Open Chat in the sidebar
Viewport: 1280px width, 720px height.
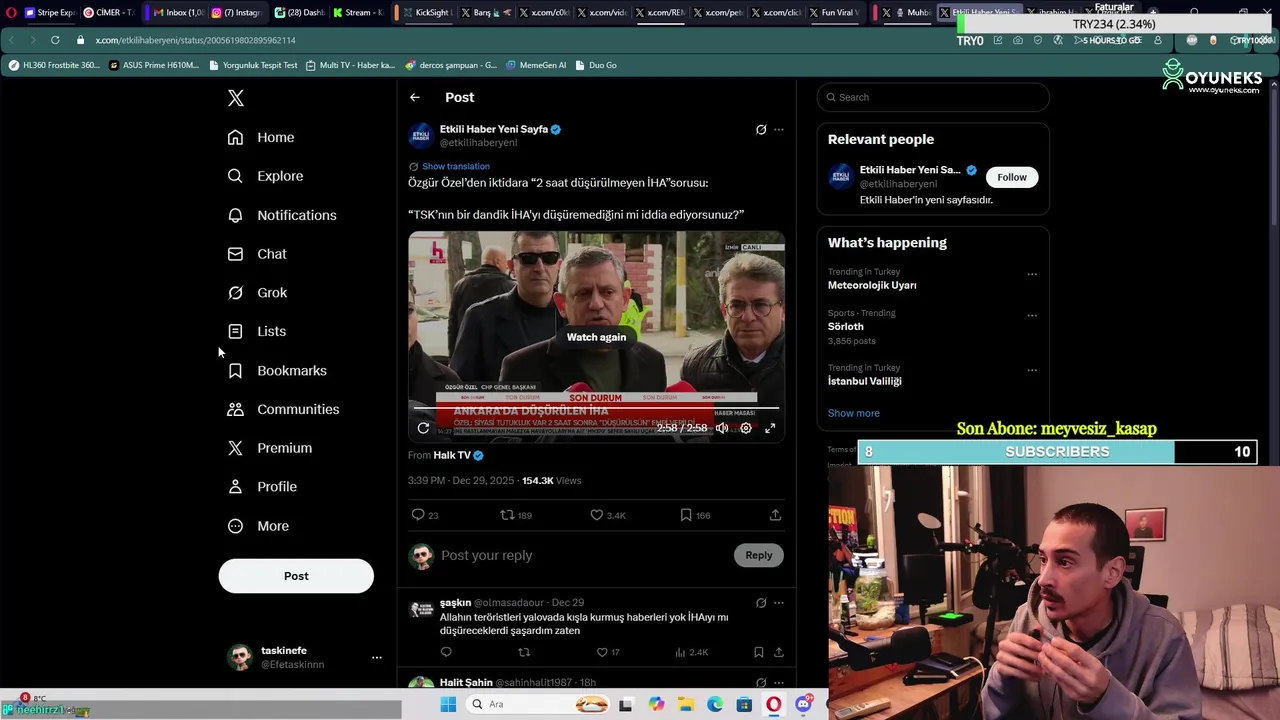pyautogui.click(x=257, y=254)
